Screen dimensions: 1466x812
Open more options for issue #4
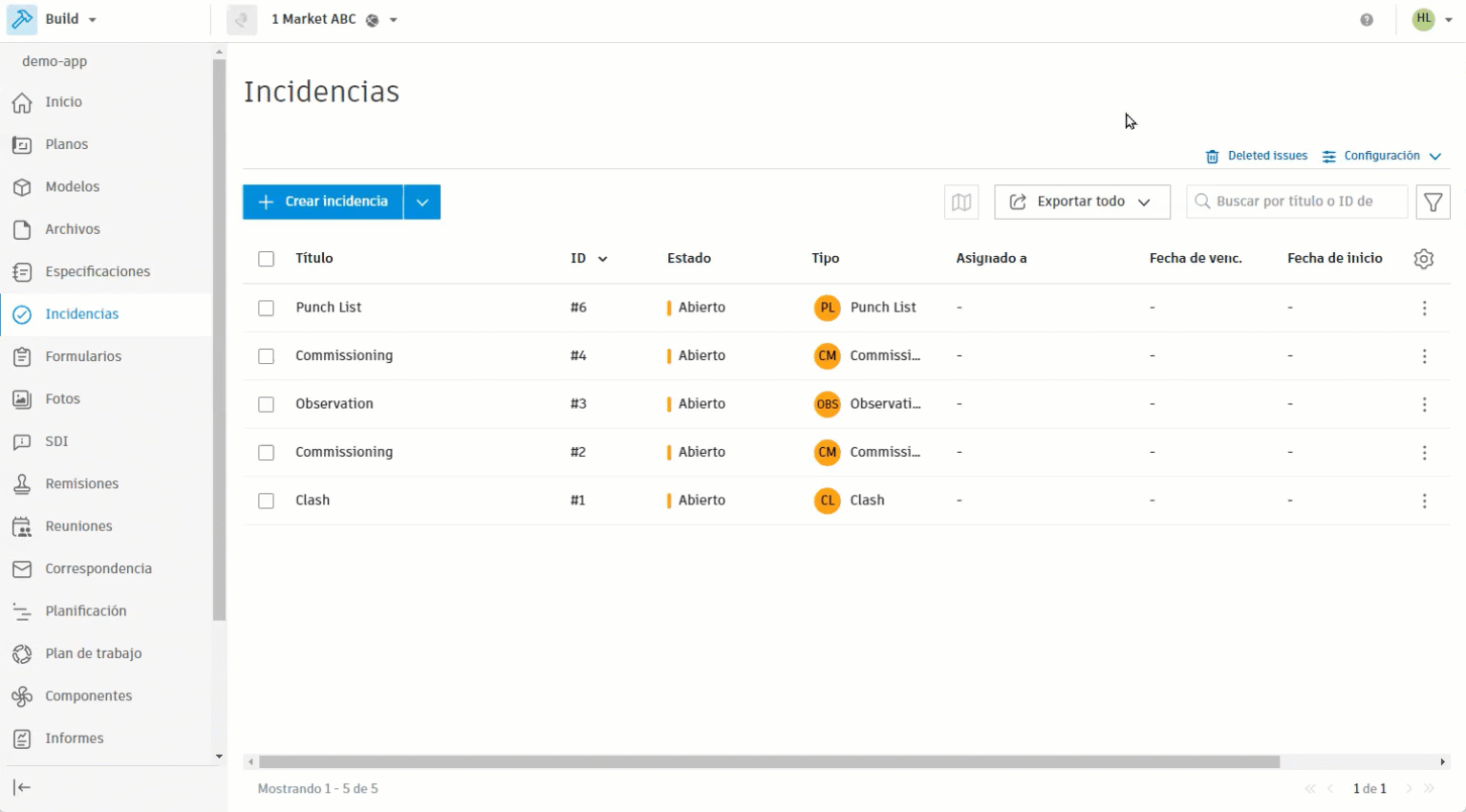pyautogui.click(x=1424, y=356)
